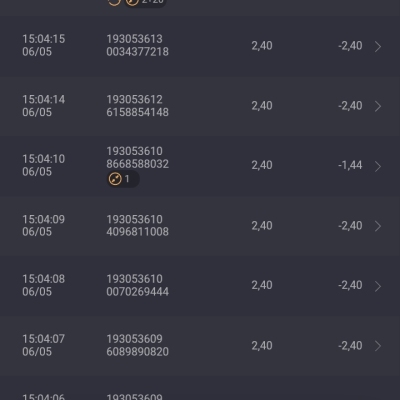The width and height of the screenshot is (400, 400).
Task: Select round ID 193053612 6158854148
Action: pyautogui.click(x=137, y=106)
